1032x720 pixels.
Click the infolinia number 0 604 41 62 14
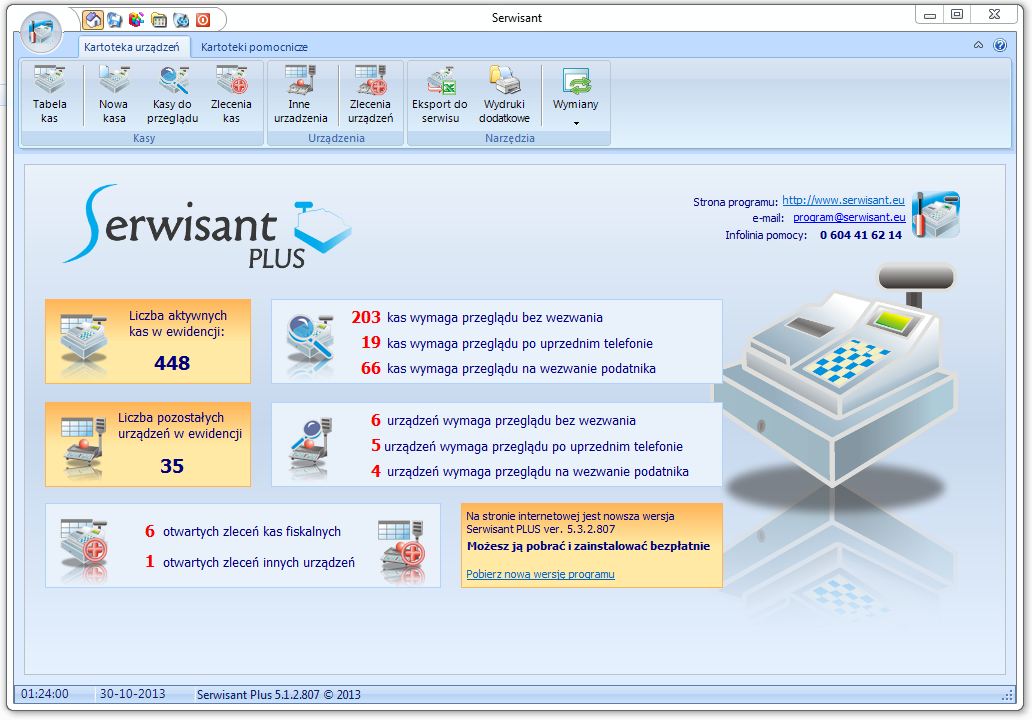(x=861, y=235)
